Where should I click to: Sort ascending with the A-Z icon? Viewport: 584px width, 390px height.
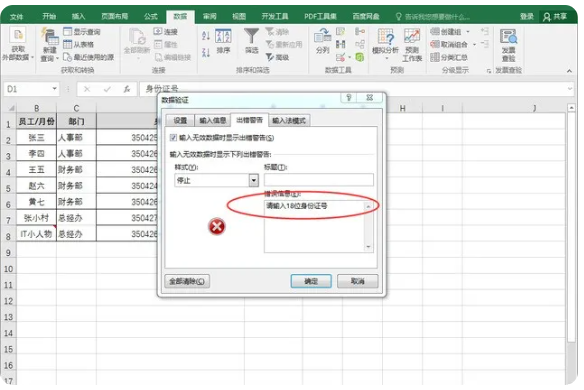coord(206,36)
